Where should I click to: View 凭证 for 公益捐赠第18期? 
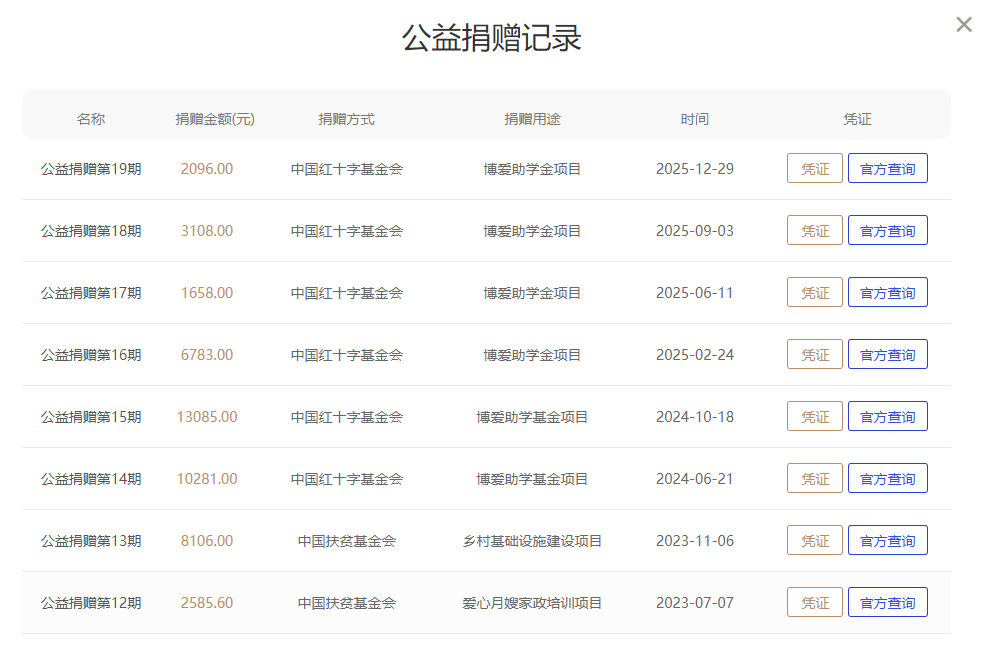pos(815,231)
